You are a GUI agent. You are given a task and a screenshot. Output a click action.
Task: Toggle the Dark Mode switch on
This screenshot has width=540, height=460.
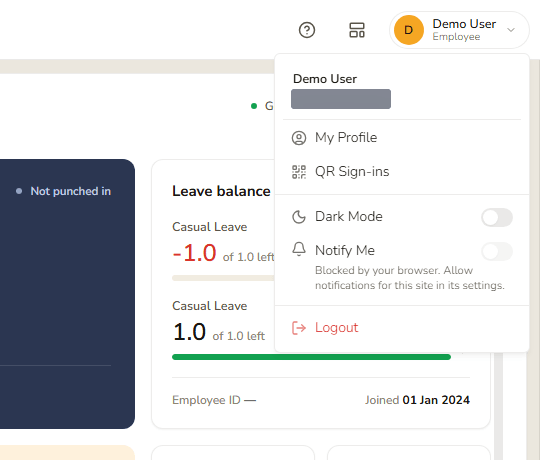[497, 217]
